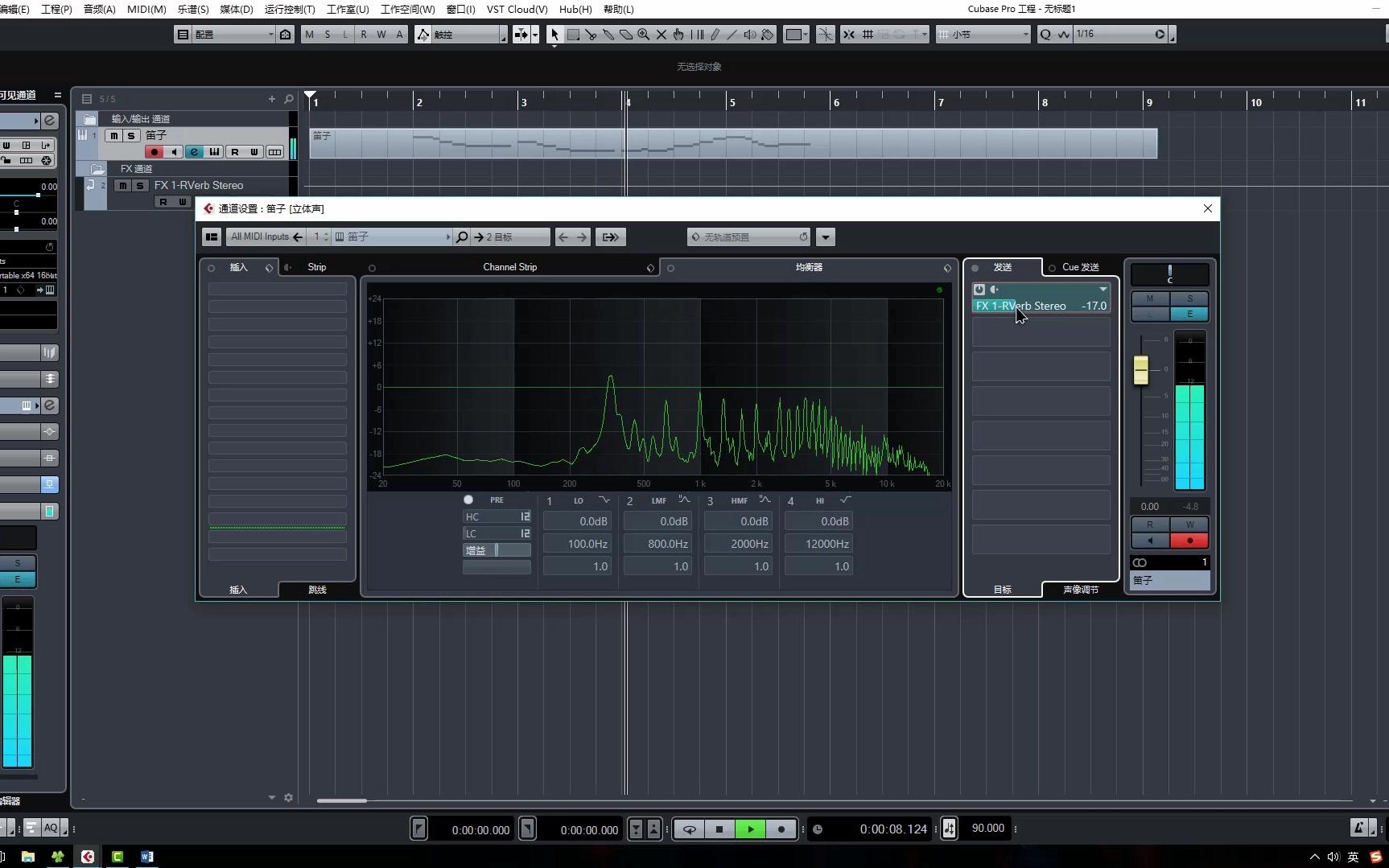
Task: Click channel settings search icon
Action: [x=462, y=237]
